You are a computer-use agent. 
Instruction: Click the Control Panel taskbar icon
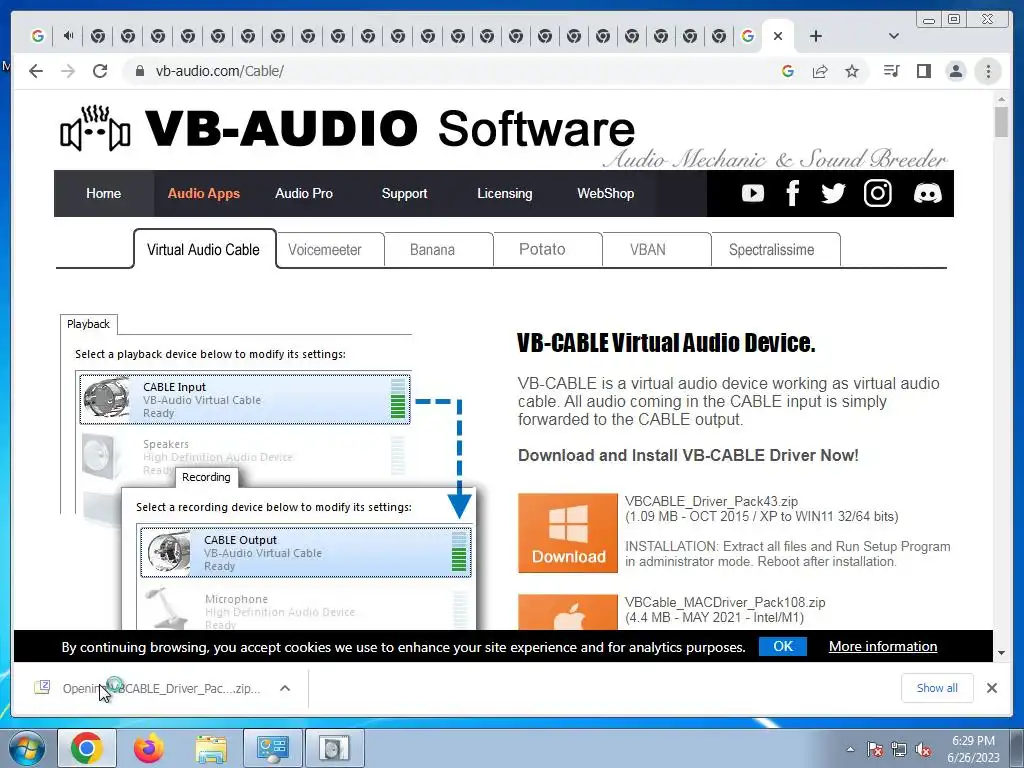pyautogui.click(x=272, y=748)
